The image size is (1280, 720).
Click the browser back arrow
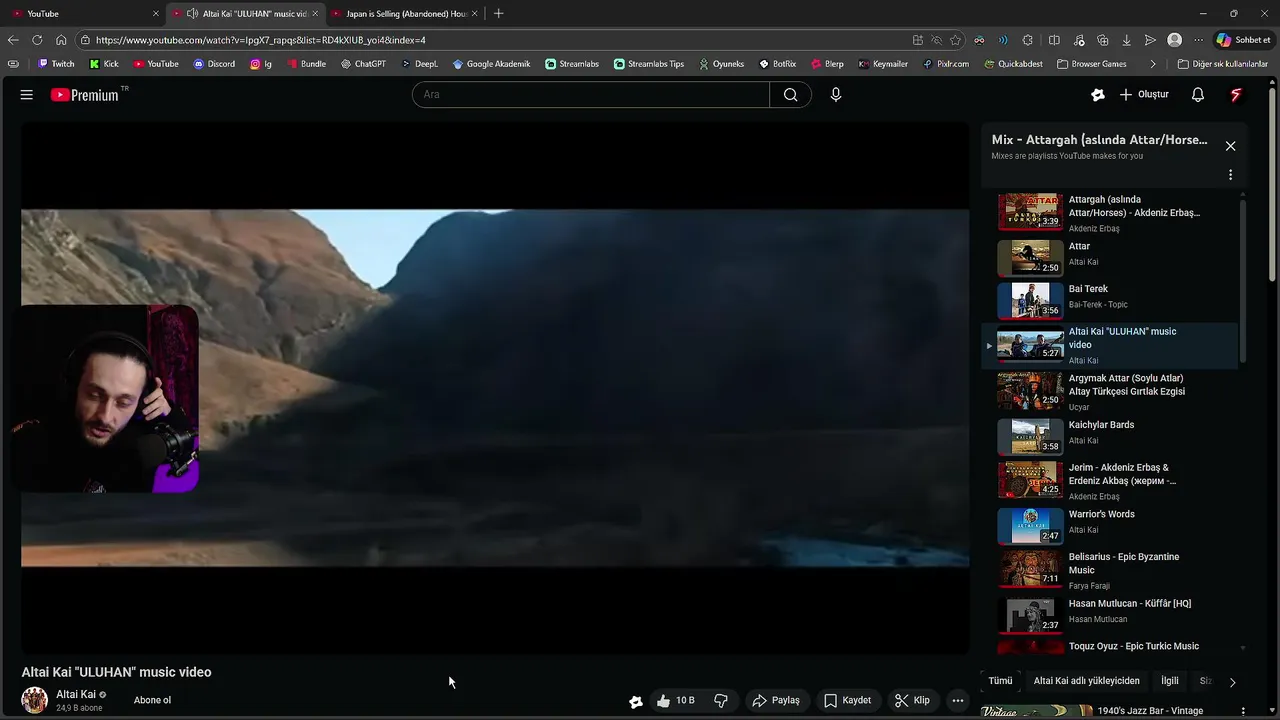tap(13, 40)
